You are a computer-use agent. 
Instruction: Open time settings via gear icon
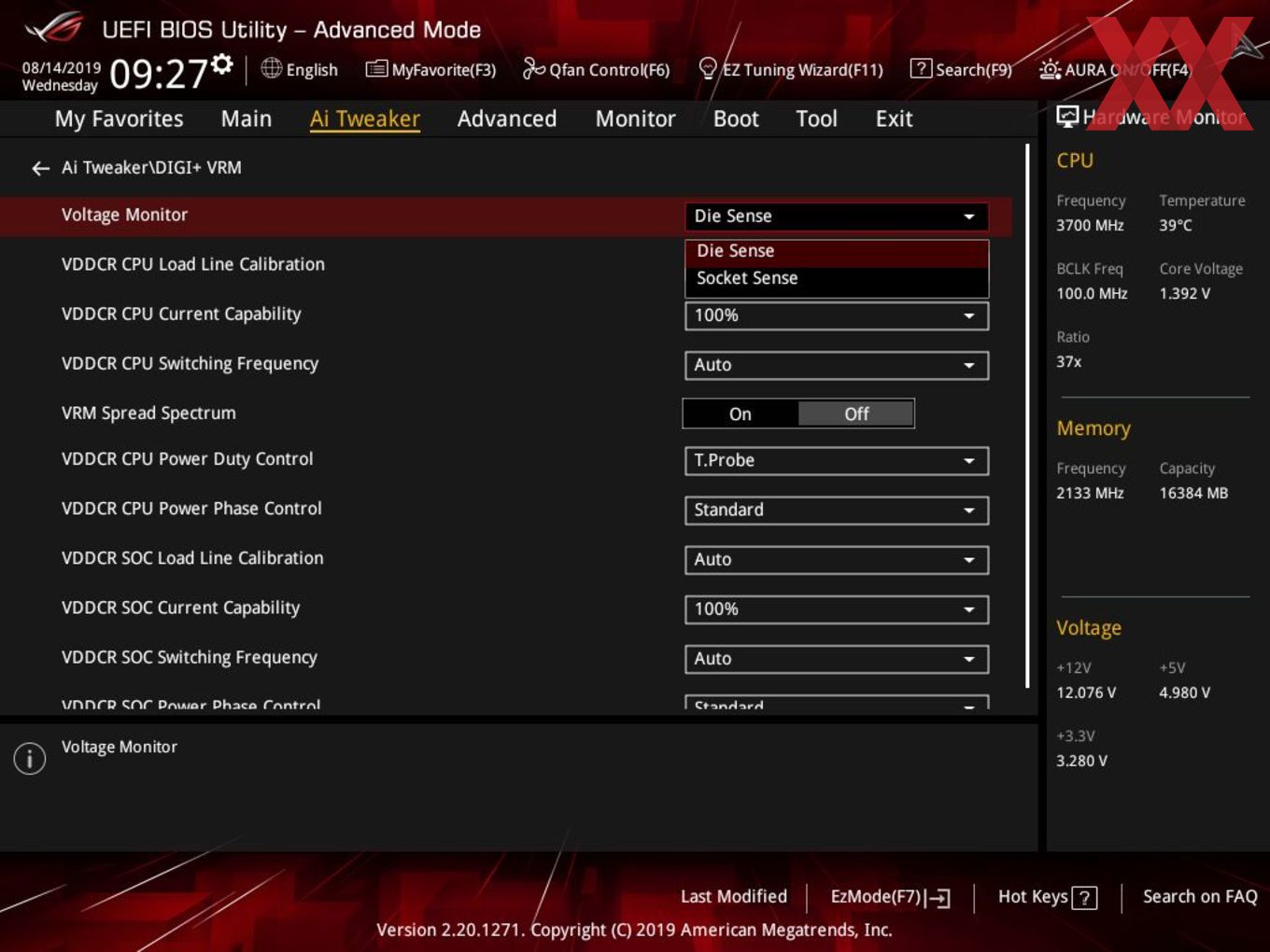(222, 63)
